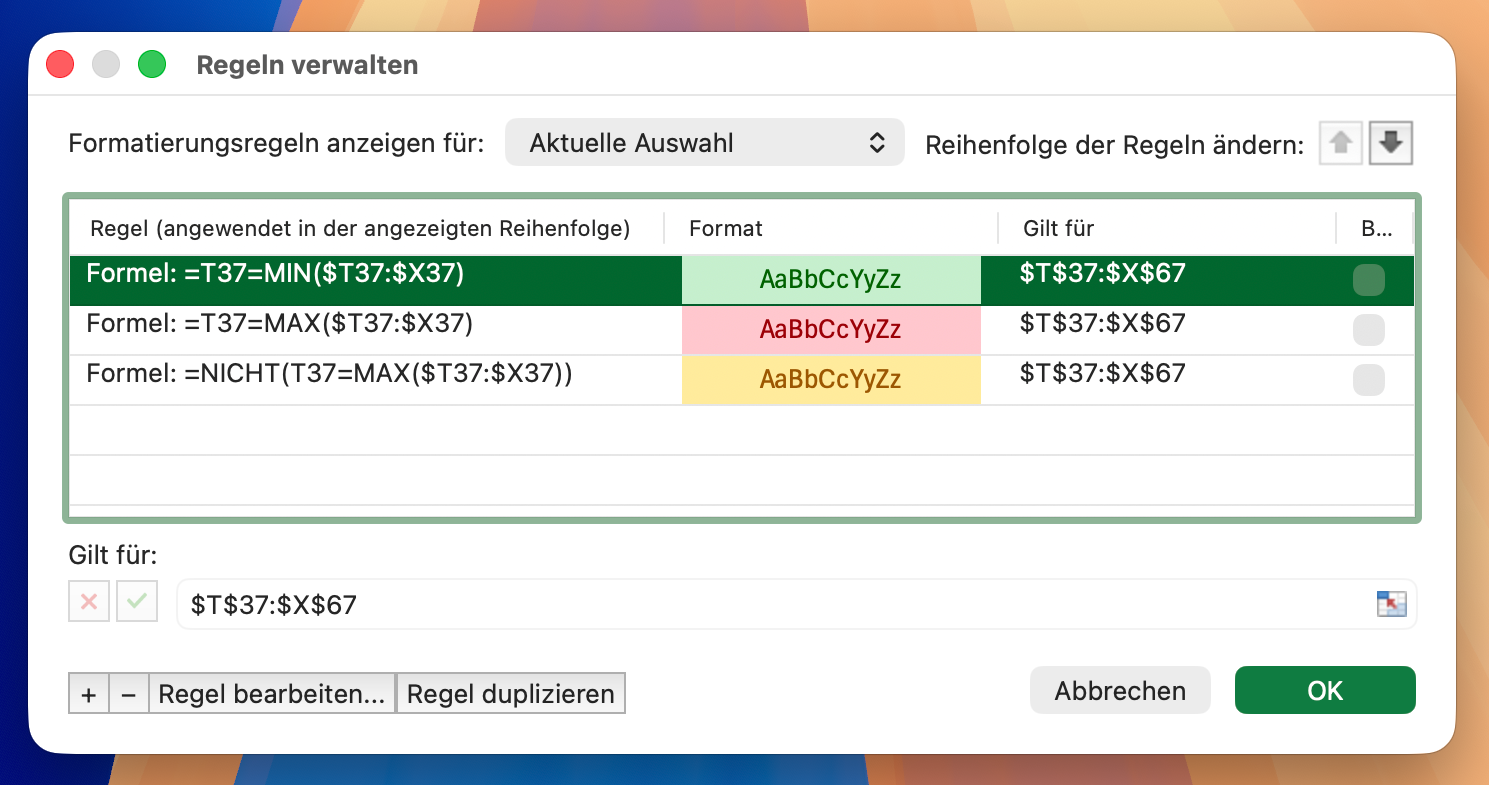Click the green format preview swatch
1489x785 pixels.
831,280
